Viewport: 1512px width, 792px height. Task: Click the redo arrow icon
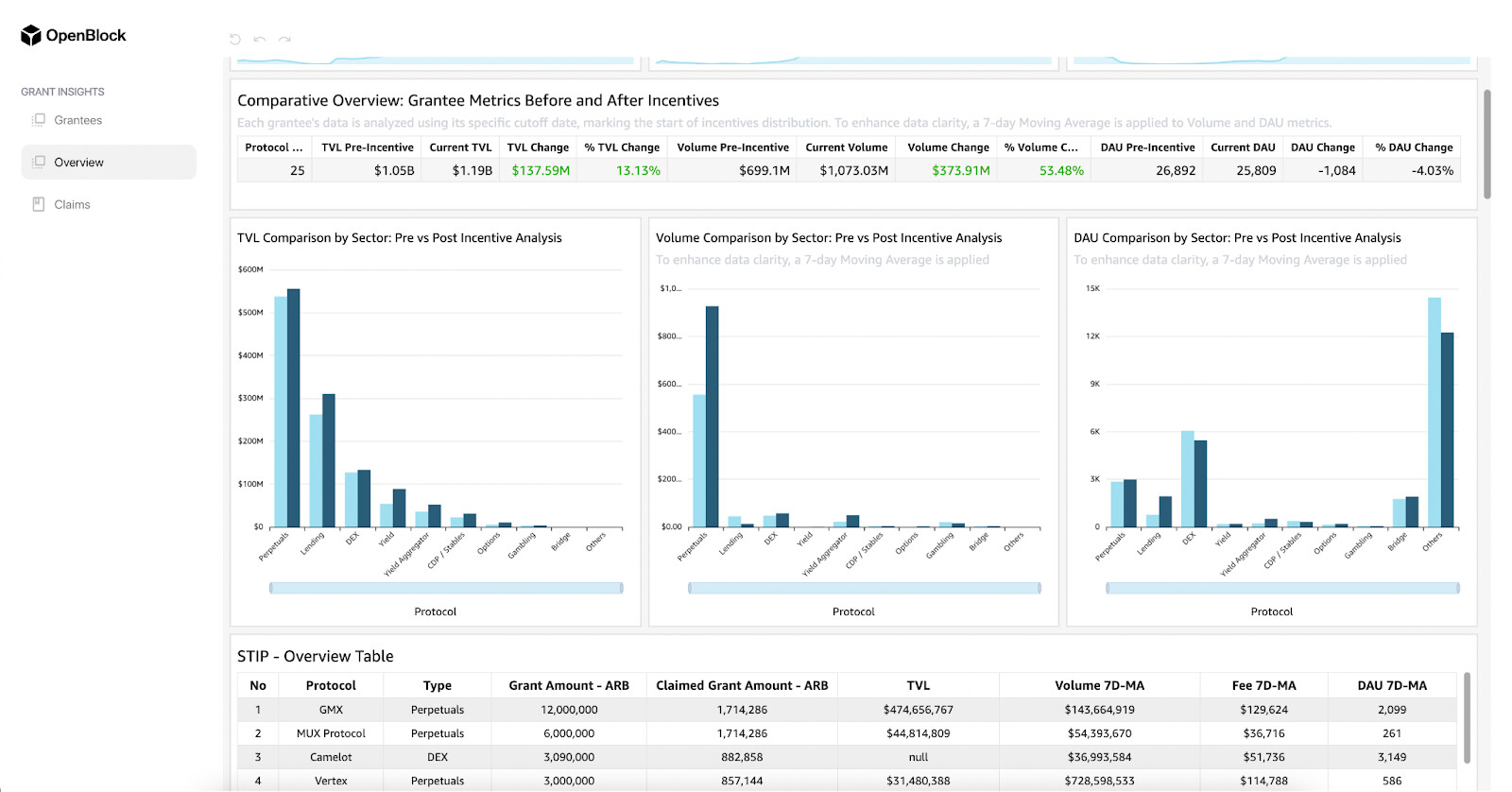[x=284, y=40]
